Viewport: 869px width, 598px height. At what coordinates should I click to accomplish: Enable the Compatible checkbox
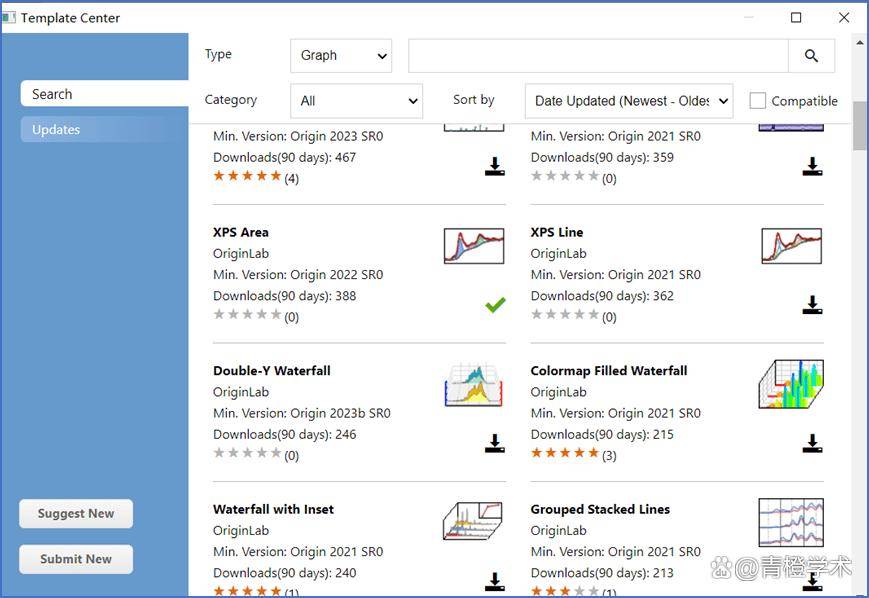pos(758,101)
